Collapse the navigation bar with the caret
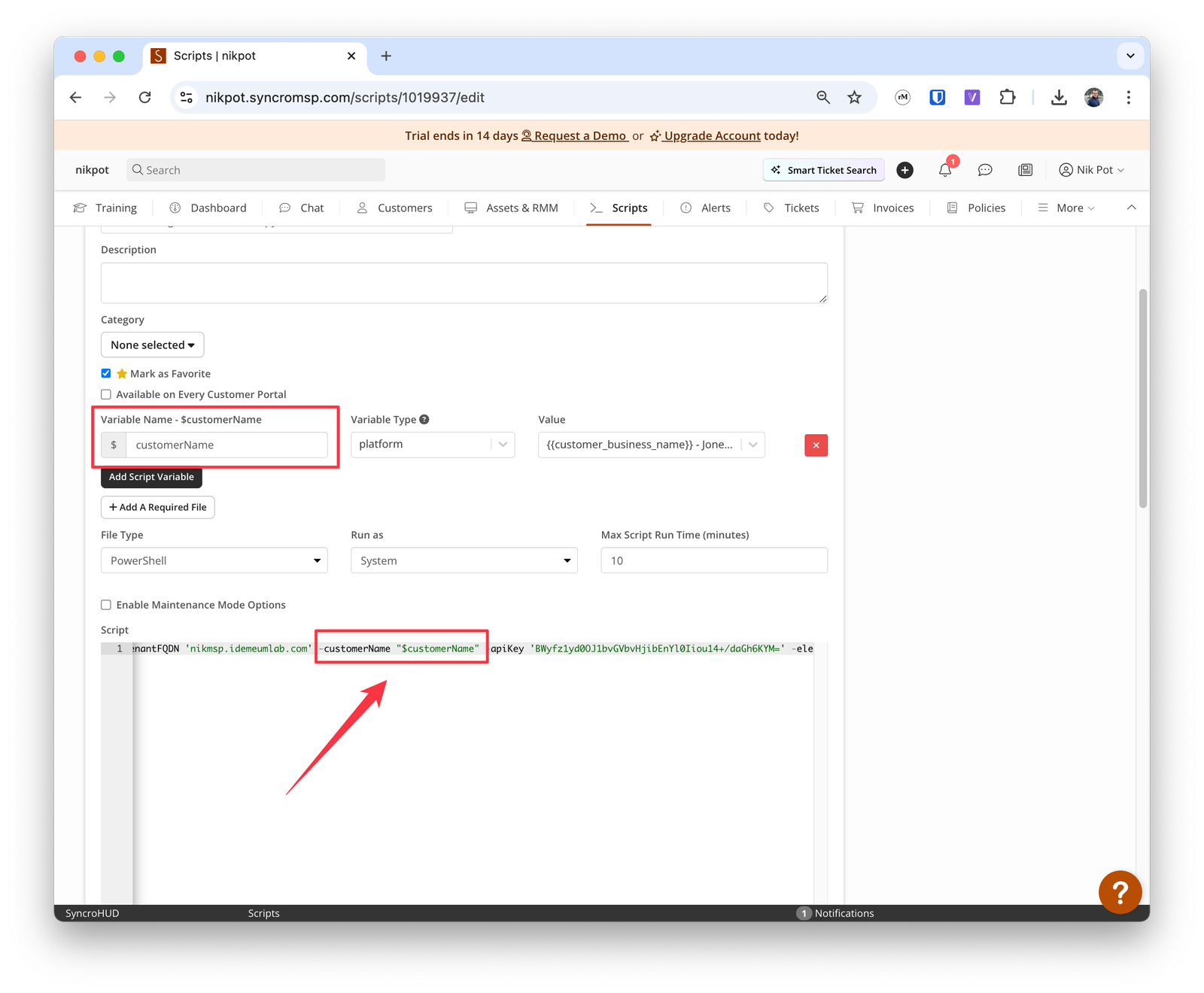 click(x=1131, y=208)
